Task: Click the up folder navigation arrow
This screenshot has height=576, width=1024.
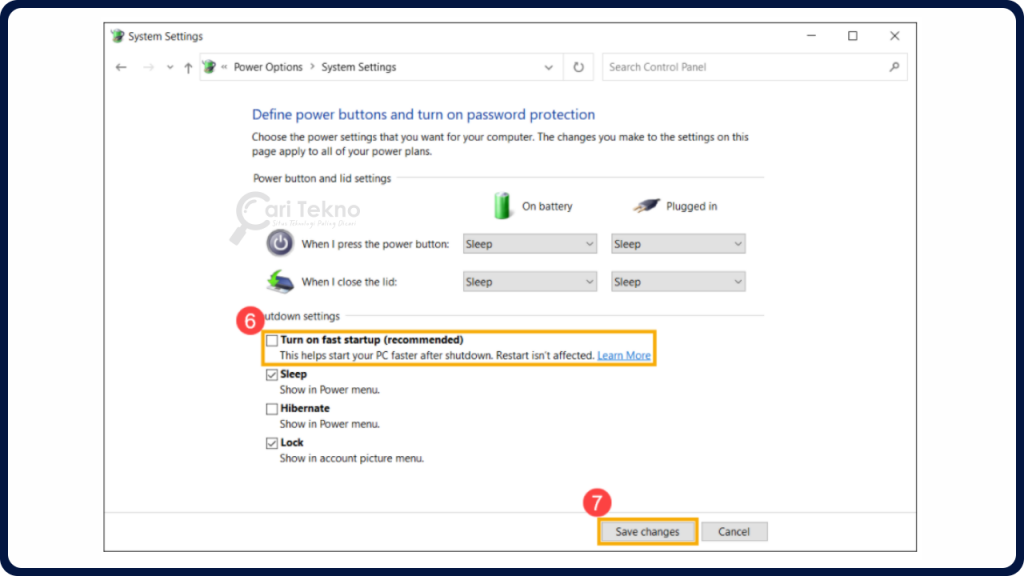Action: (x=189, y=66)
